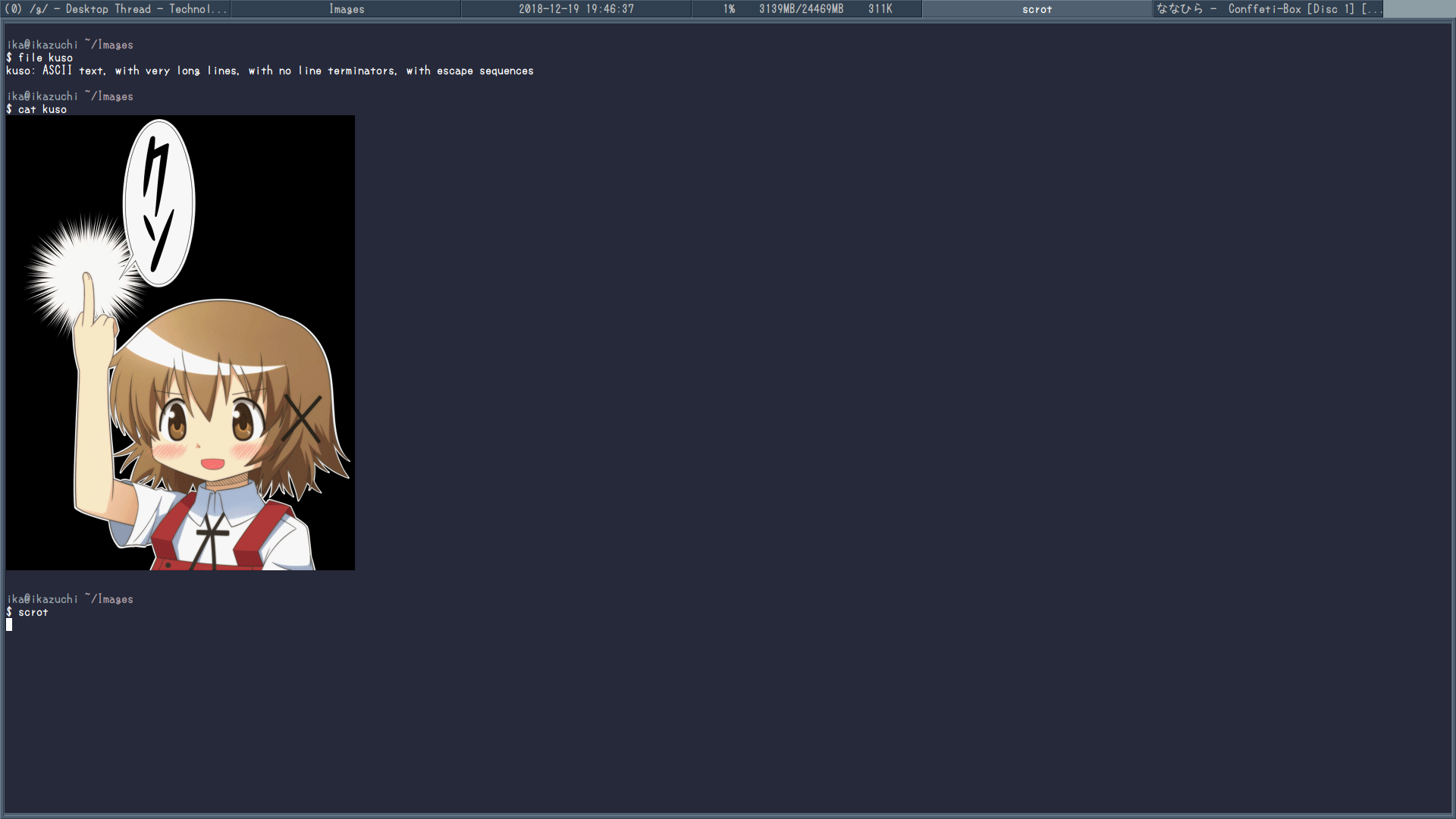The height and width of the screenshot is (819, 1456).
Task: Click the rendered anime girl image in terminal
Action: tap(180, 343)
